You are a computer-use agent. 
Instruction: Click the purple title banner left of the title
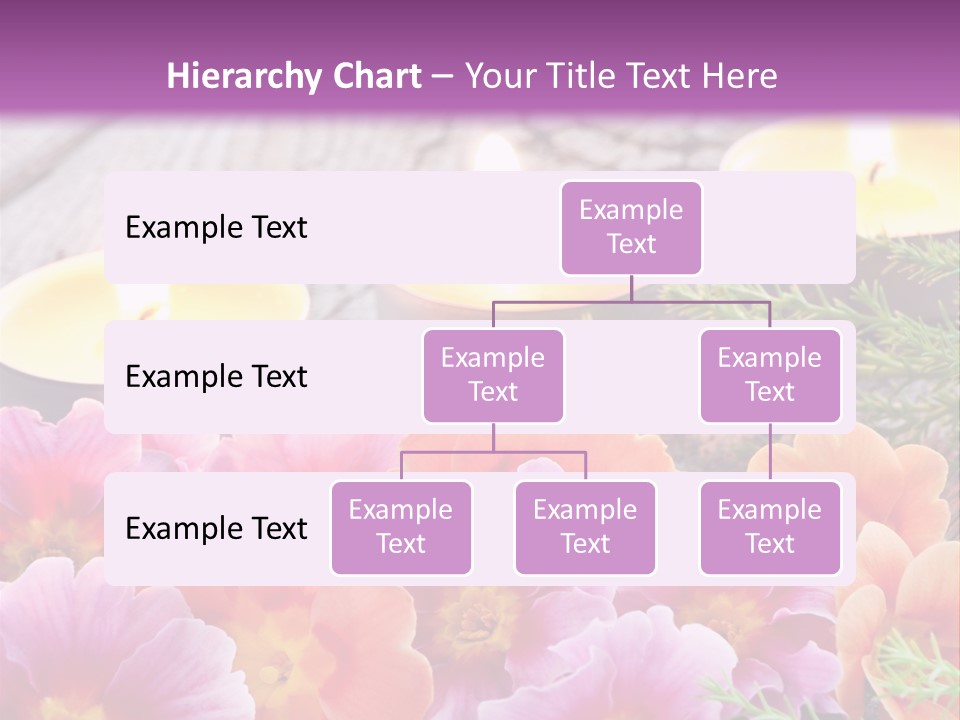coord(80,70)
